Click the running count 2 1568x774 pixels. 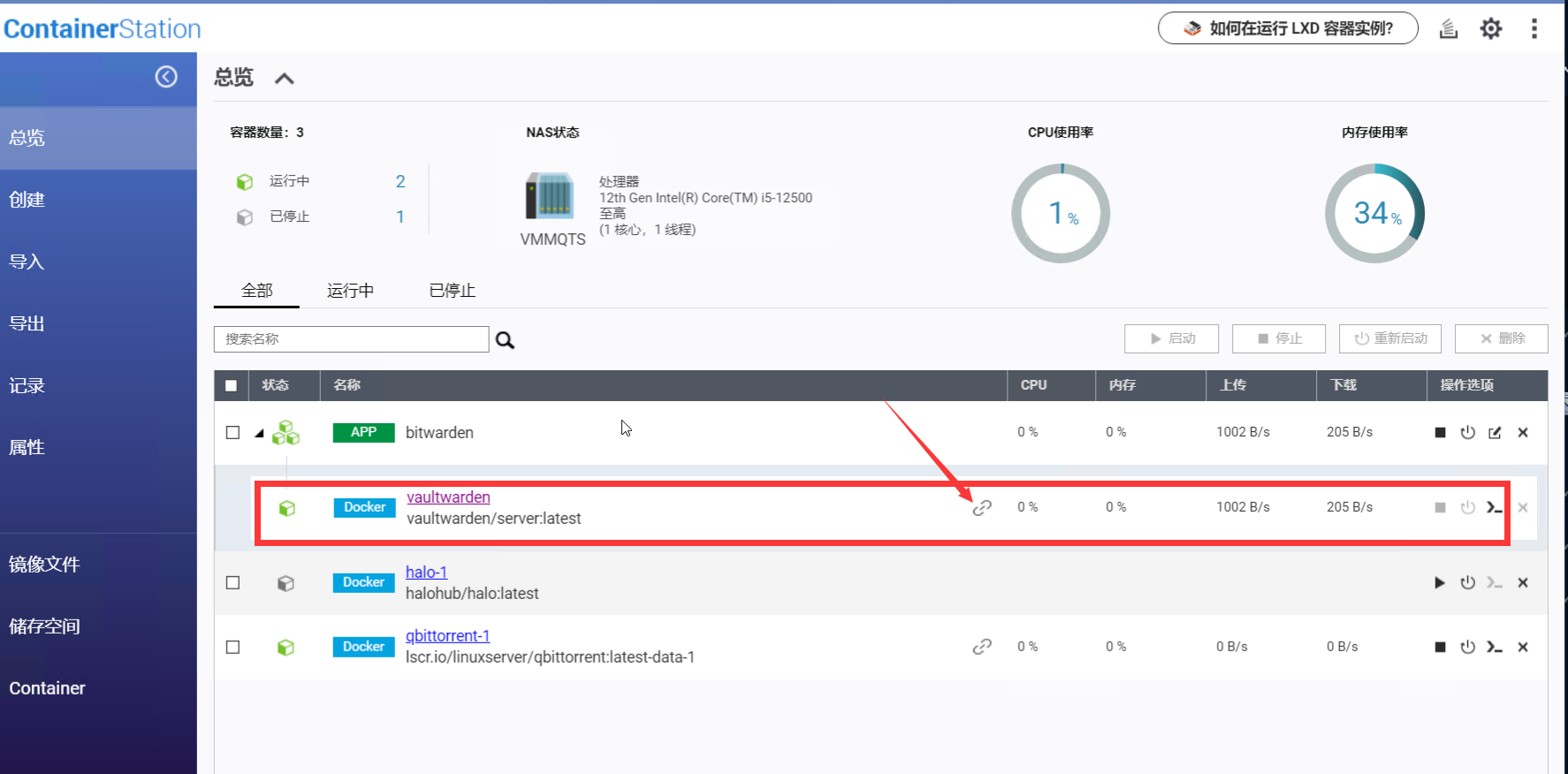(400, 182)
